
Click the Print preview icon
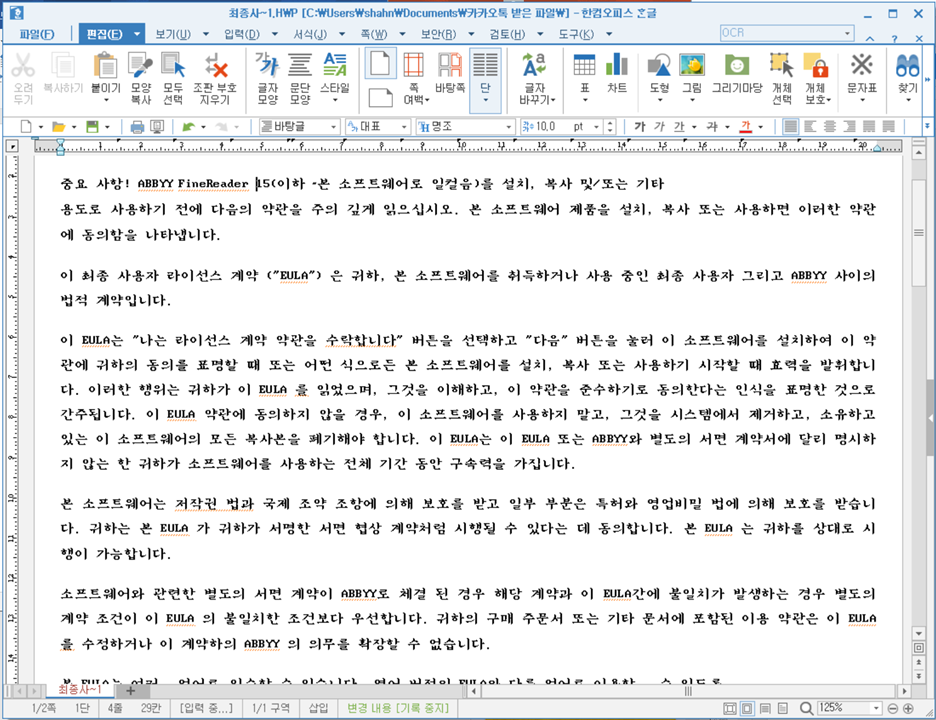pyautogui.click(x=156, y=127)
